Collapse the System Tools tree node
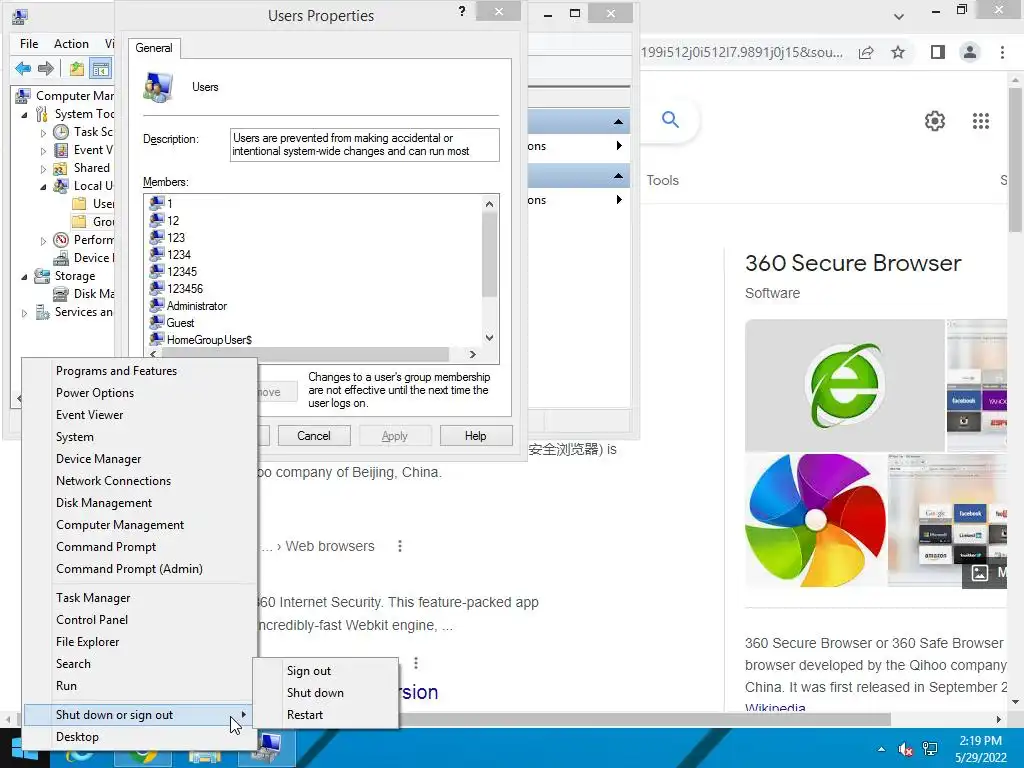The height and width of the screenshot is (768, 1024). click(24, 115)
